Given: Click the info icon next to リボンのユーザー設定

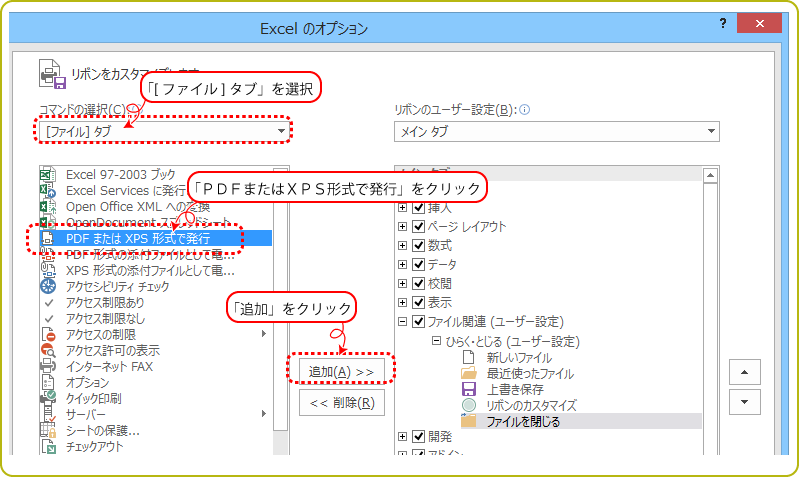Looking at the screenshot, I should pyautogui.click(x=524, y=110).
